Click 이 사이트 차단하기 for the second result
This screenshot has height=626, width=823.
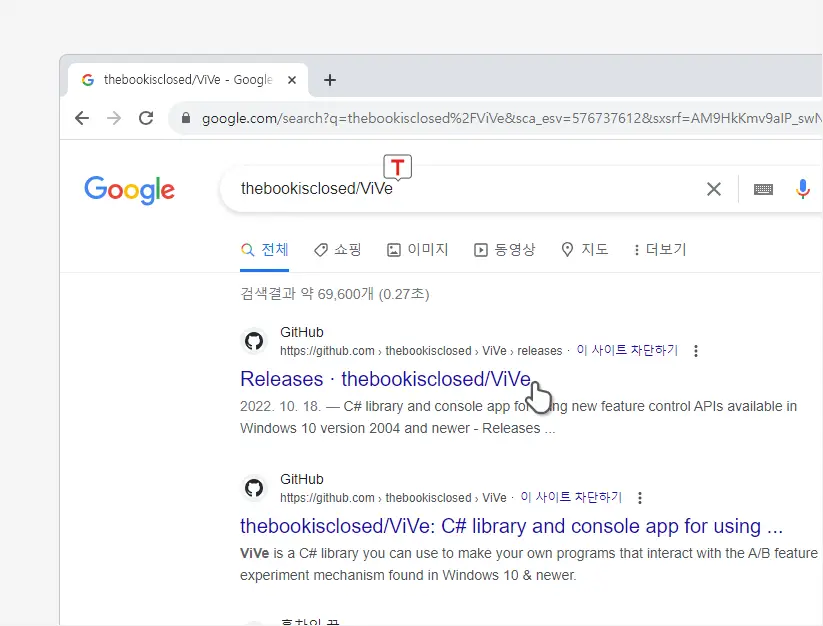pyautogui.click(x=571, y=497)
